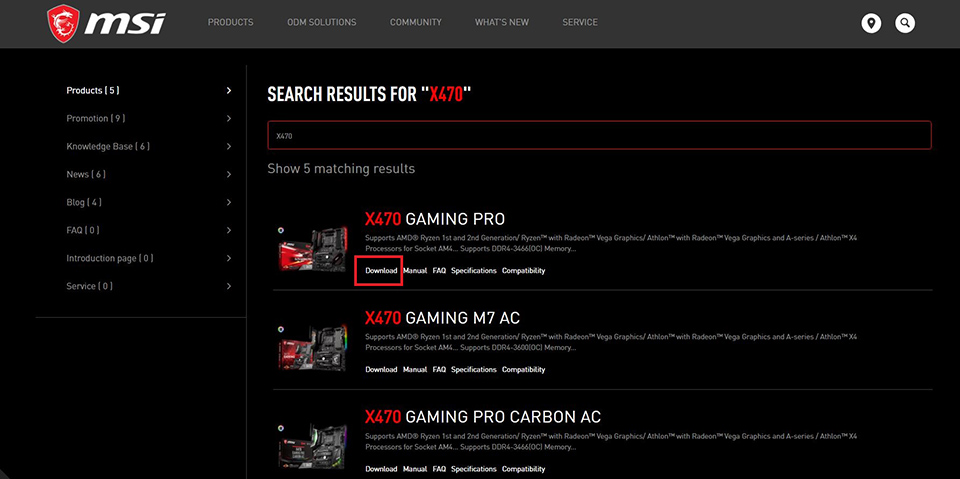Click FAQ for X470 GAMING PRO CARBON AC

click(439, 469)
